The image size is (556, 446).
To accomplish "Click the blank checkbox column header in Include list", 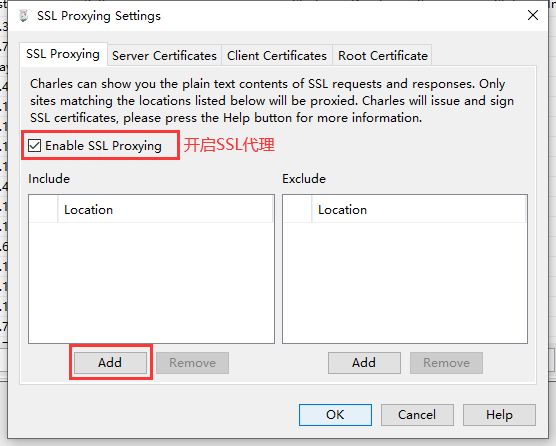I will 44,210.
